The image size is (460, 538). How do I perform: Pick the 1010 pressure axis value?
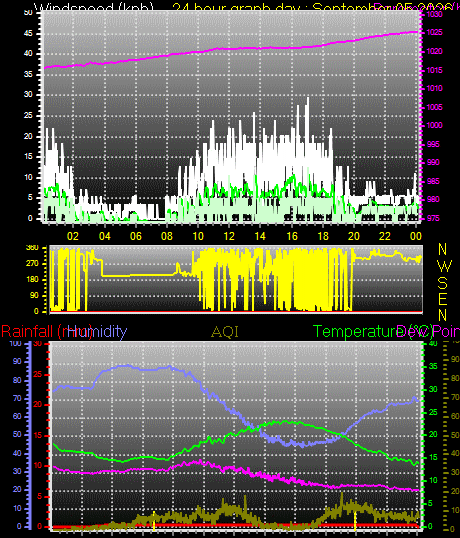(x=434, y=89)
